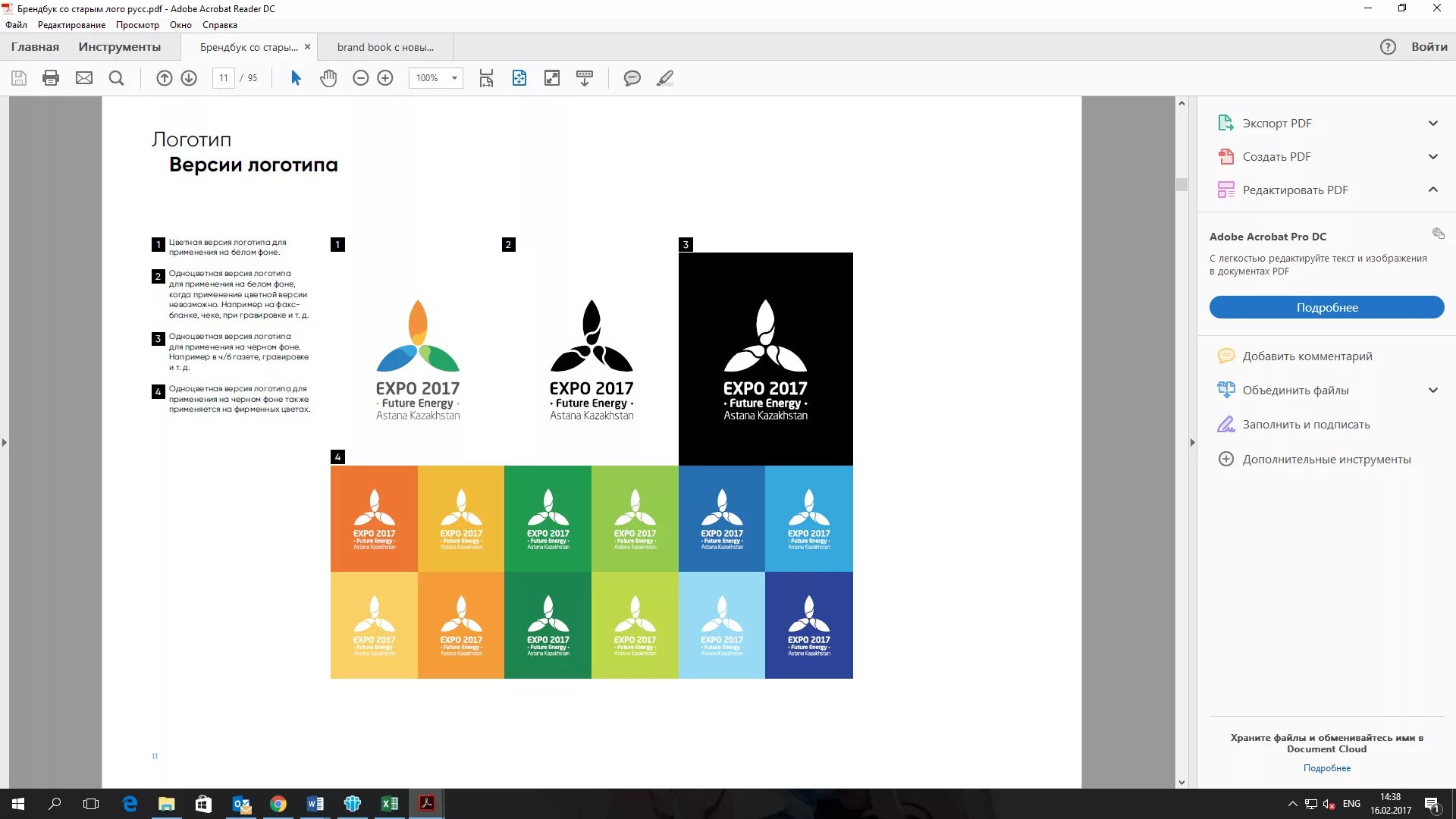Open the Help question mark icon
1456x819 pixels.
(x=1388, y=47)
